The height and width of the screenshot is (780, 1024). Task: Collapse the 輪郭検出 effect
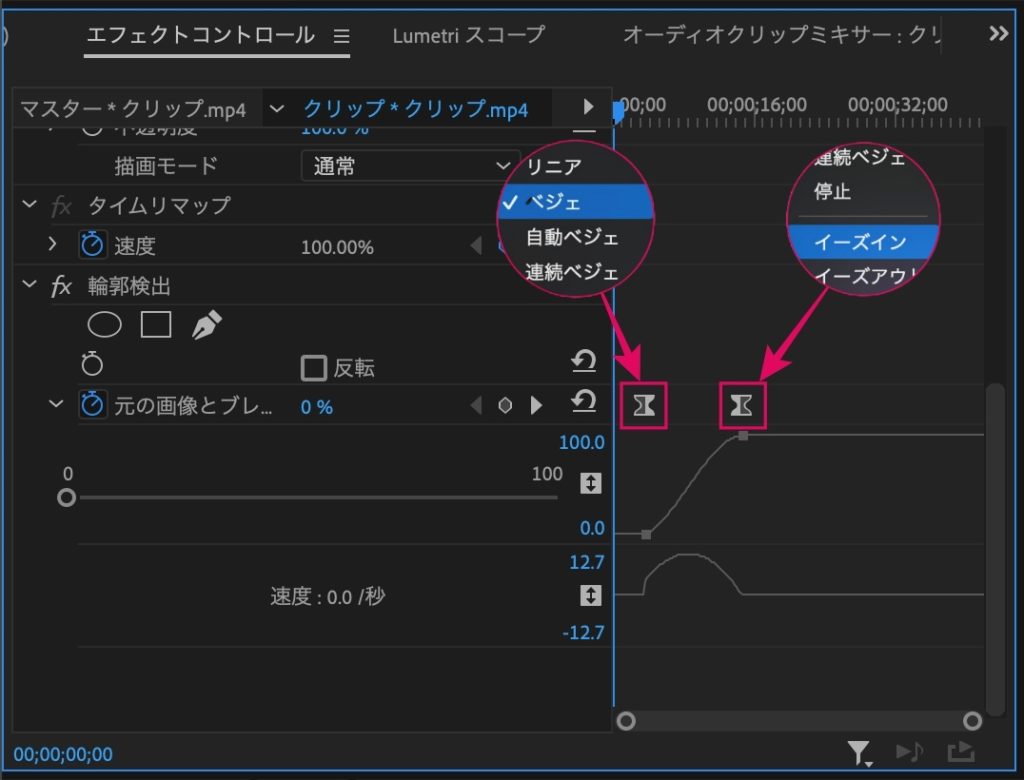(29, 284)
